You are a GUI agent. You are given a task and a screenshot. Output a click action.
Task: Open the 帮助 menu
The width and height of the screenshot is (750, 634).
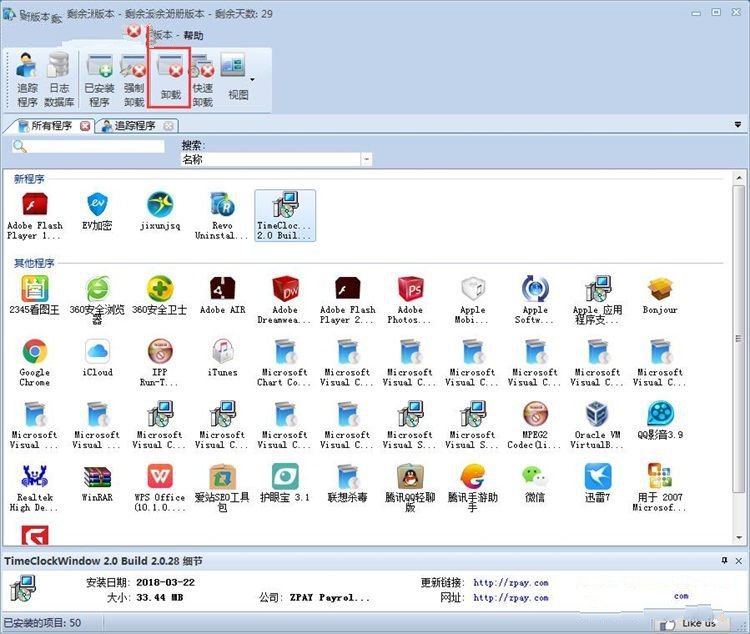pyautogui.click(x=193, y=35)
